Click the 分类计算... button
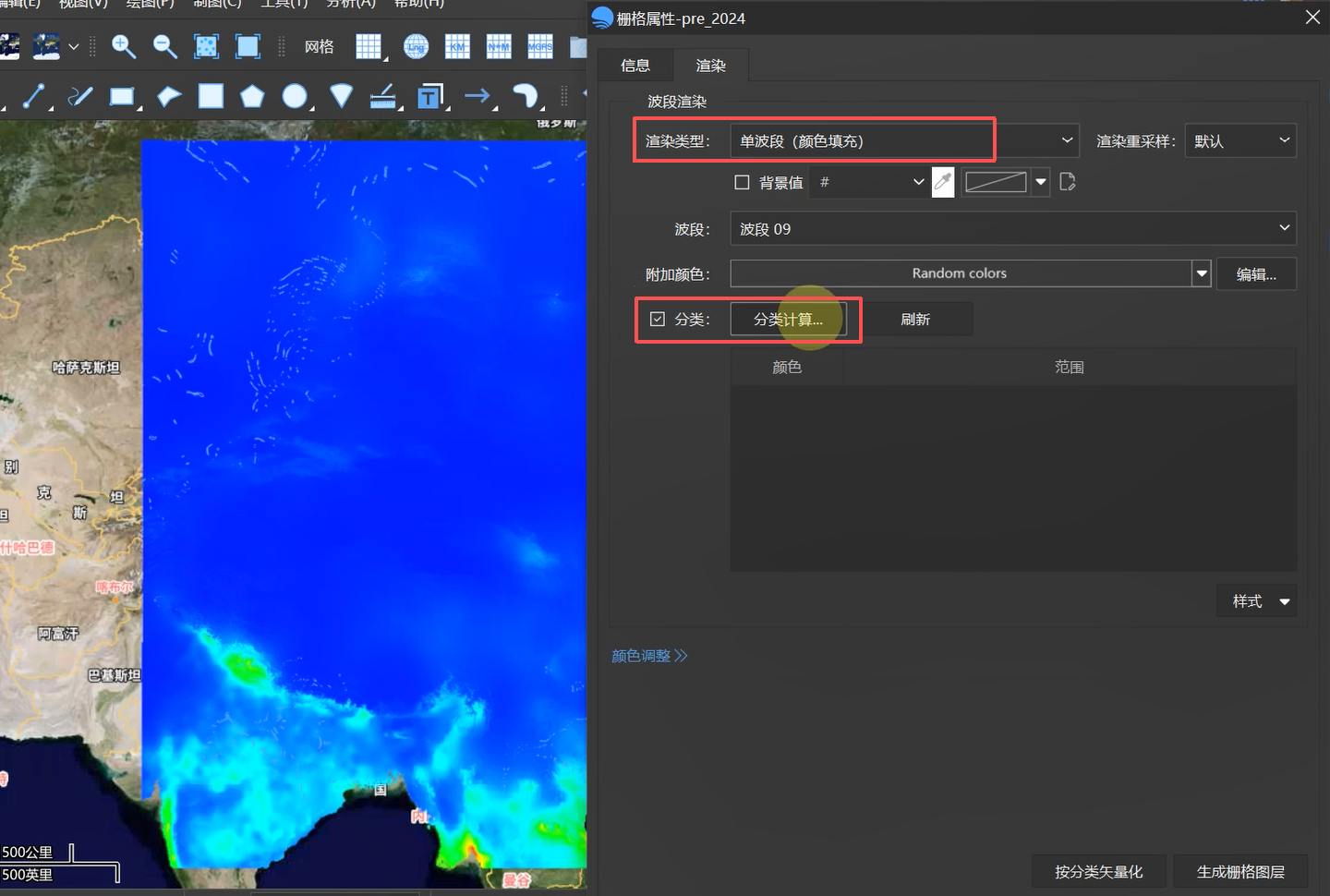 click(788, 319)
